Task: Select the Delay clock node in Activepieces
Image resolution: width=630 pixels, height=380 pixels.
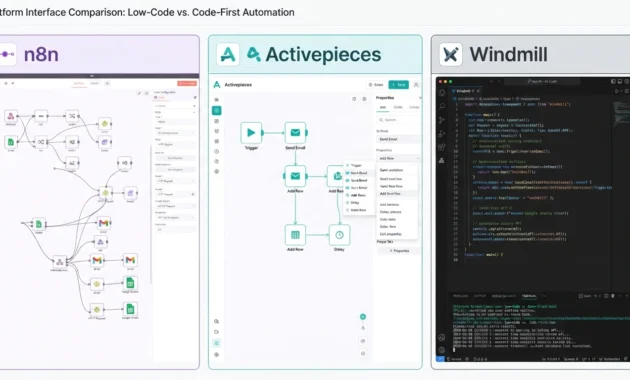Action: point(339,235)
